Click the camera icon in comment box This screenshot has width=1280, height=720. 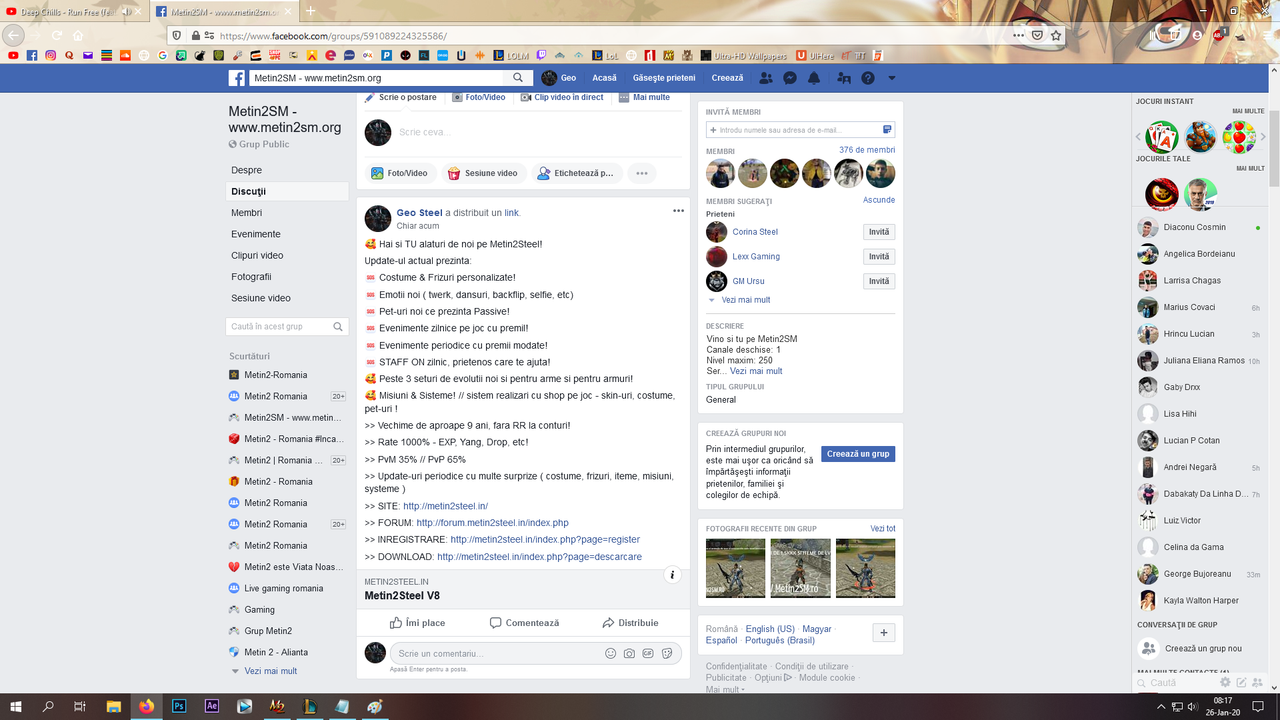click(x=629, y=653)
